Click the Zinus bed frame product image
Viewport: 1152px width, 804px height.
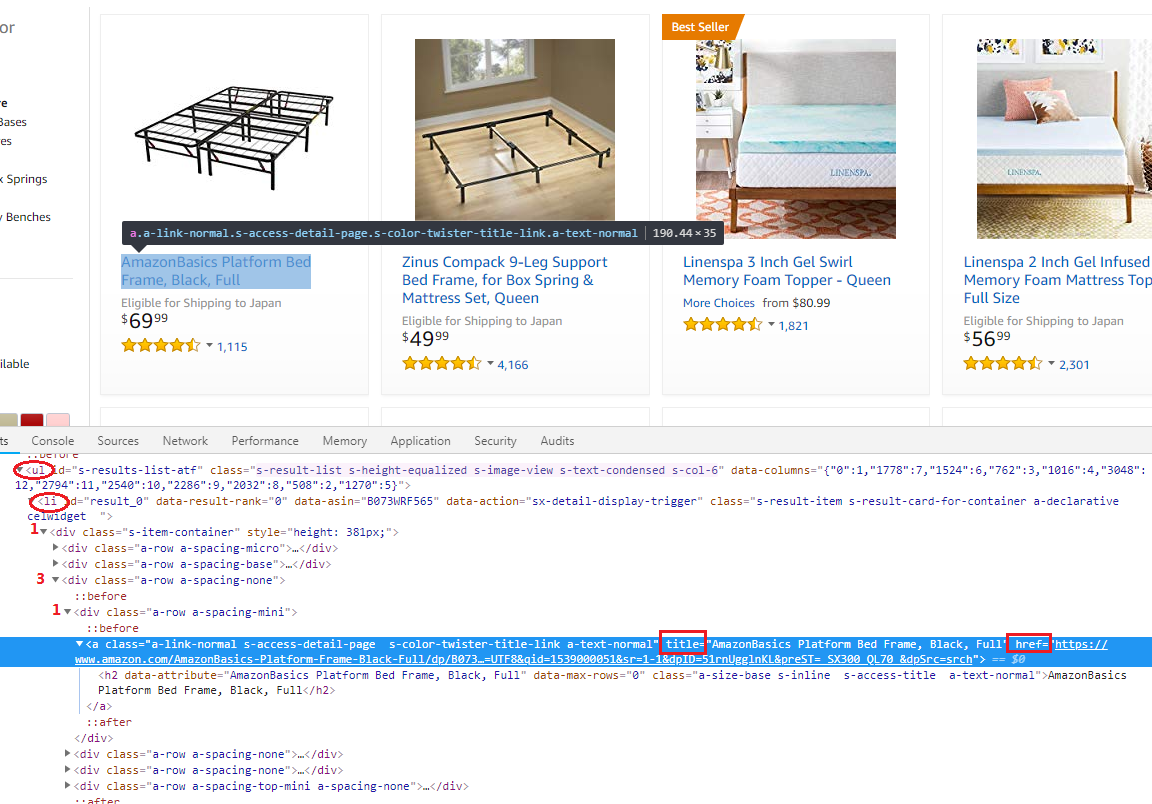(515, 129)
